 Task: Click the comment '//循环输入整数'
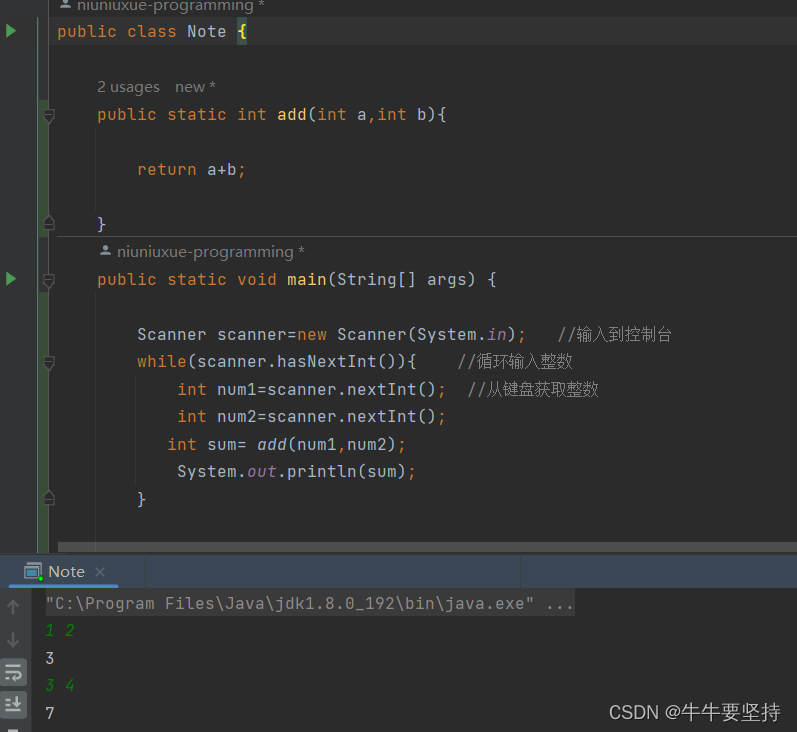[x=515, y=361]
